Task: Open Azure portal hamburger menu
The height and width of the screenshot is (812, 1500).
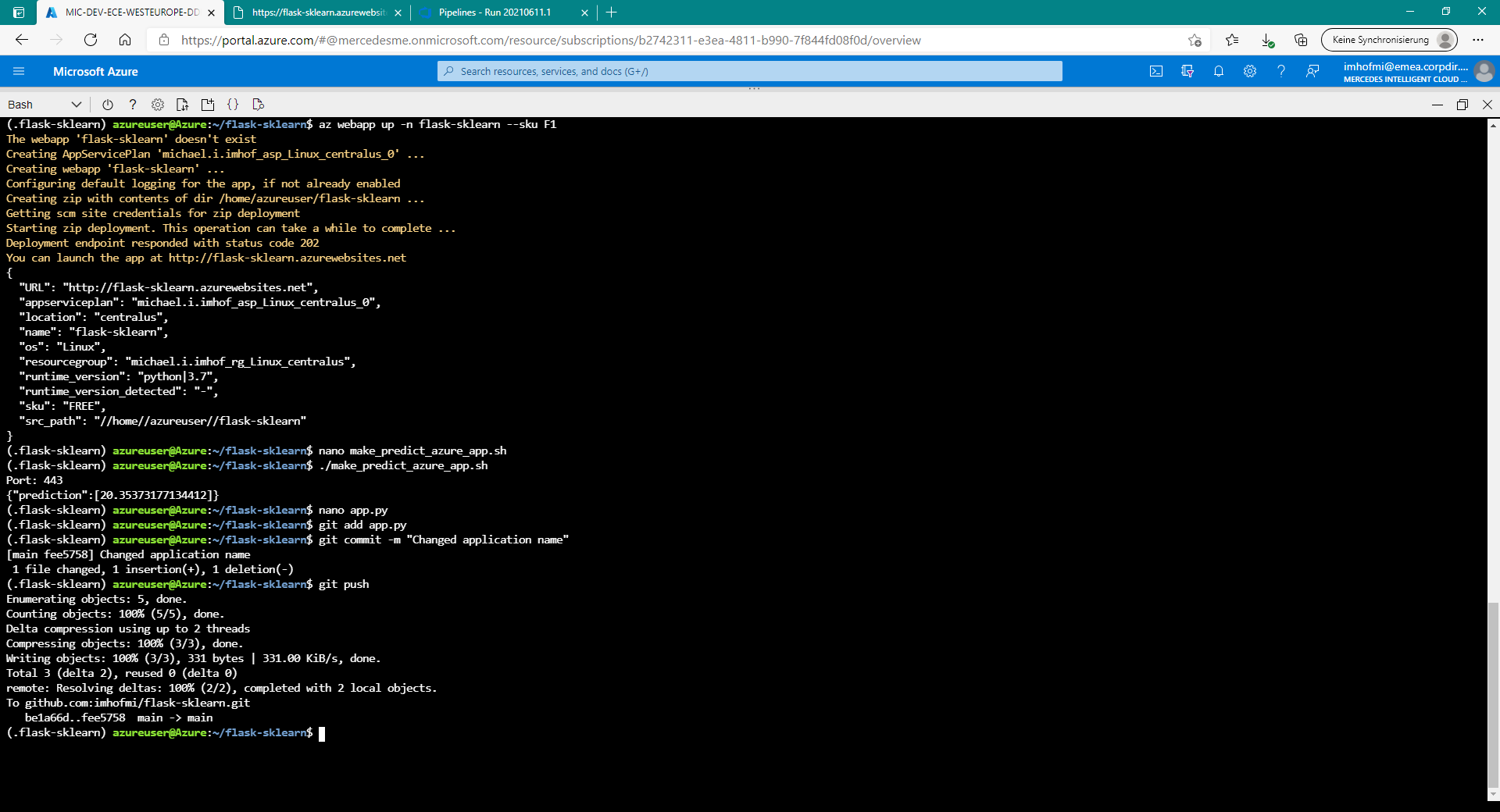Action: pos(19,71)
